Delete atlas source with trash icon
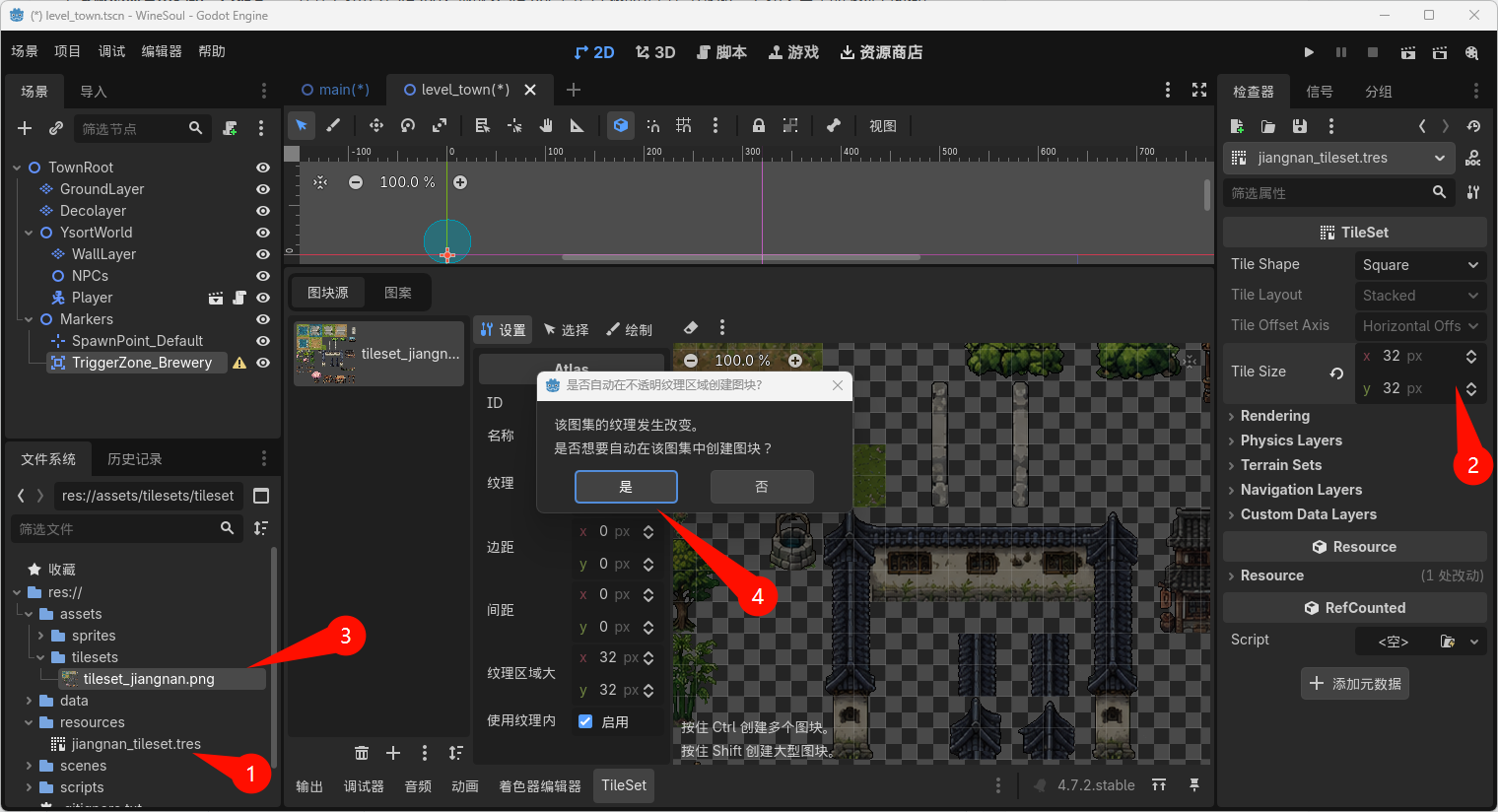1498x812 pixels. tap(362, 753)
